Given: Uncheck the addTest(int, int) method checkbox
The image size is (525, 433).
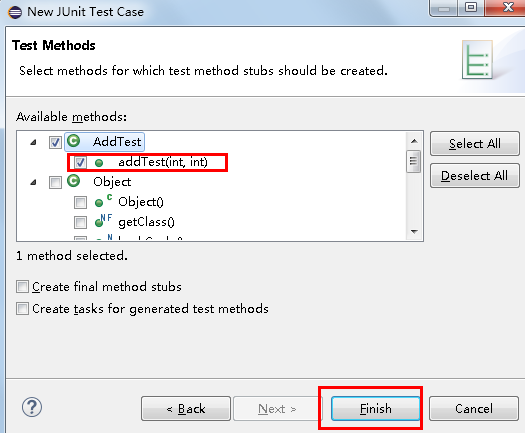Looking at the screenshot, I should 80,163.
